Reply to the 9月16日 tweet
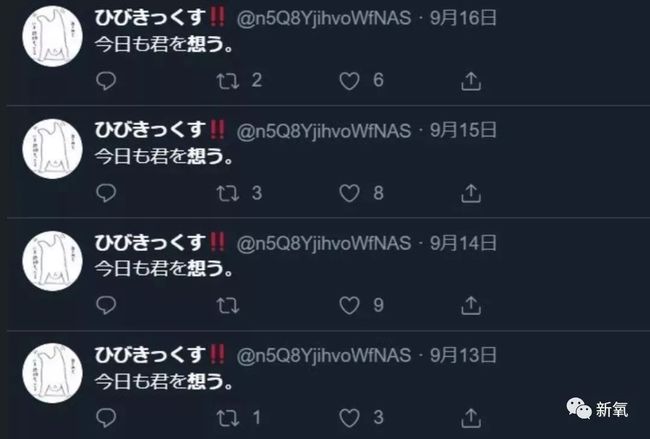This screenshot has width=650, height=439. [106, 81]
